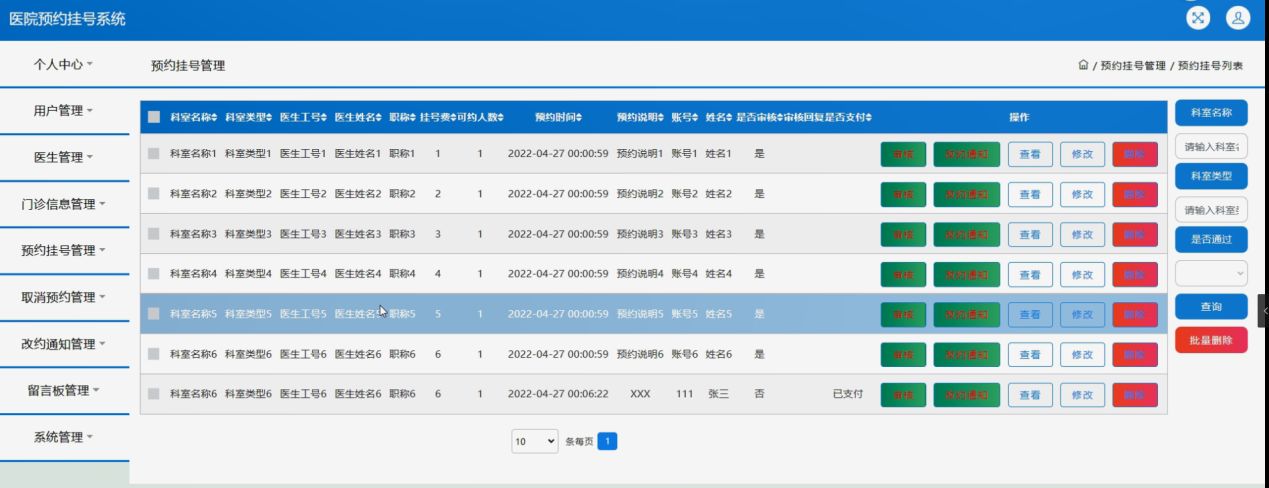Toggle fullscreen with the top-right expand icon
Image resolution: width=1269 pixels, height=488 pixels.
point(1197,17)
